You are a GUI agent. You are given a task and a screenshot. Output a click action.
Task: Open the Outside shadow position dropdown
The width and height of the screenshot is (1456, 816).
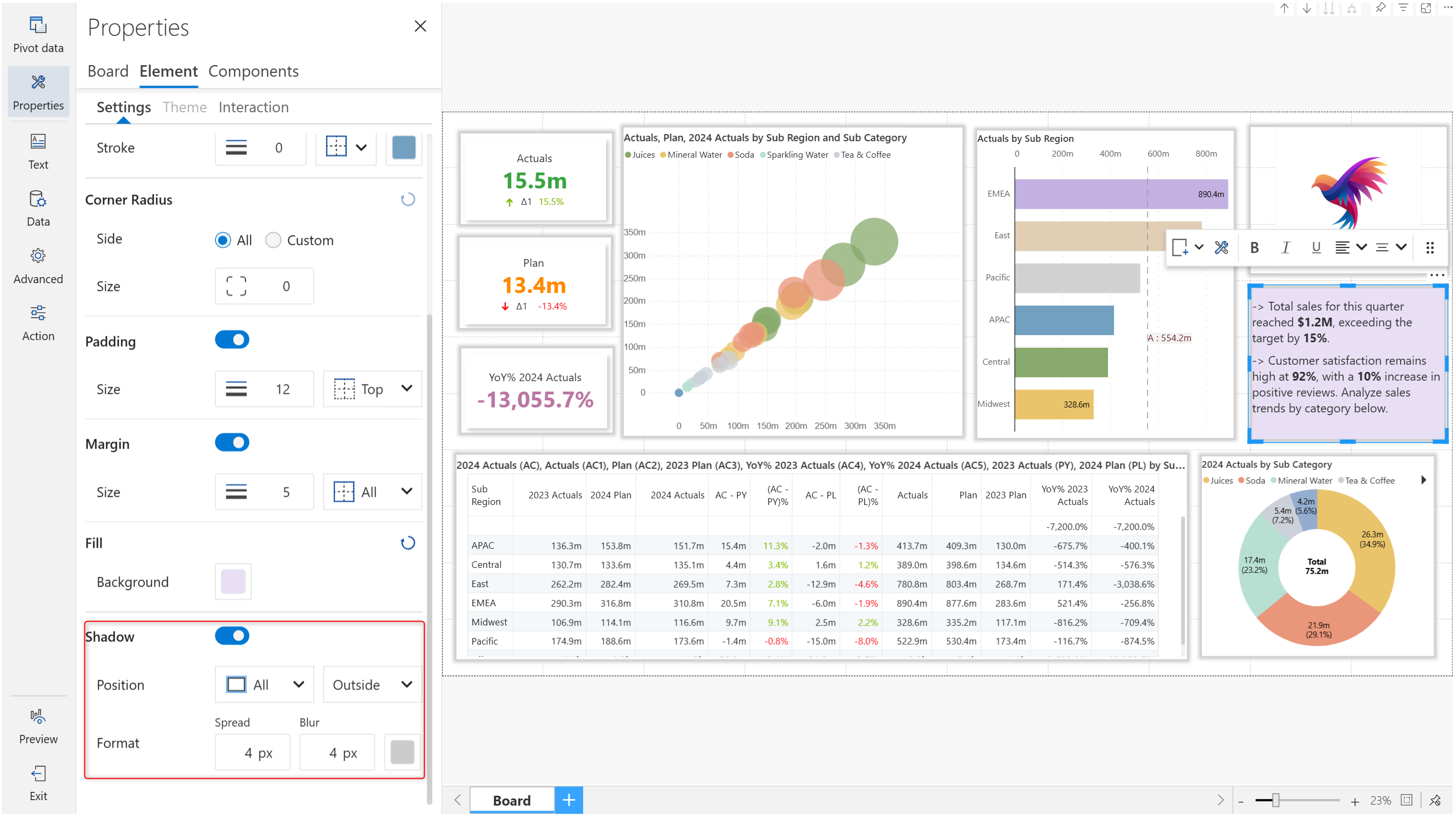[x=372, y=685]
